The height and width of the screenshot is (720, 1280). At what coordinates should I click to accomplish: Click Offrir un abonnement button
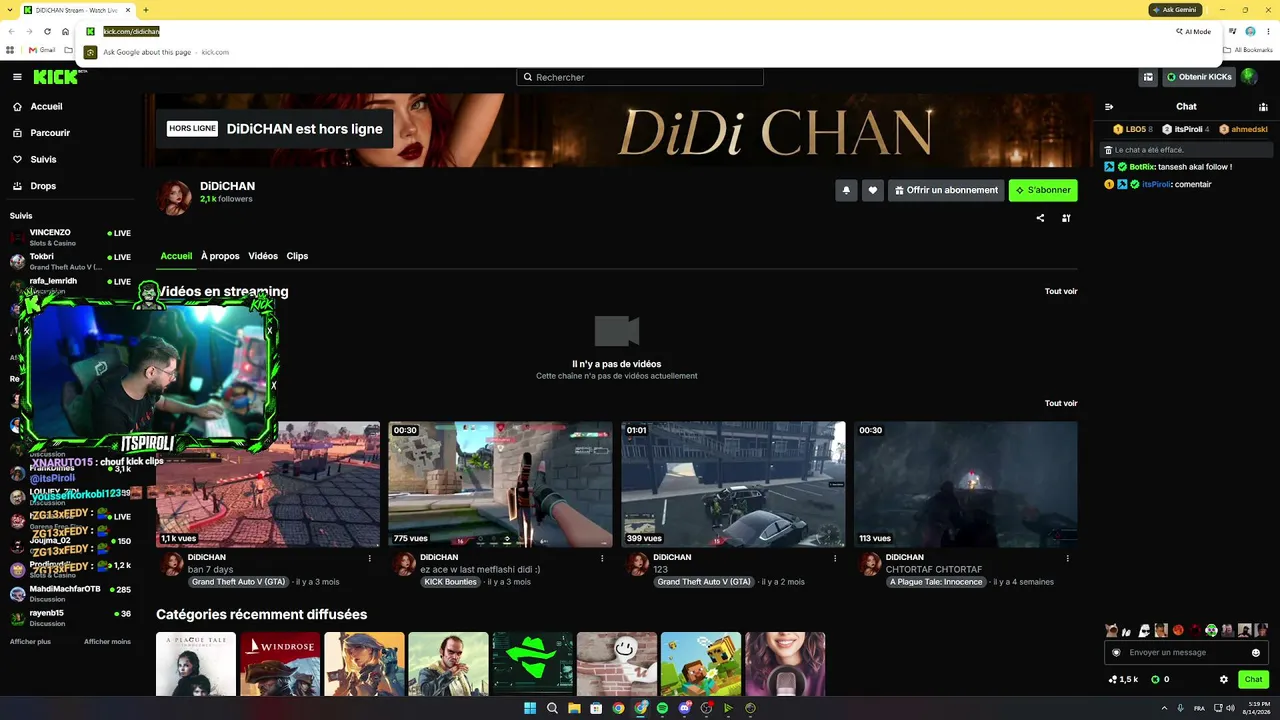click(946, 190)
